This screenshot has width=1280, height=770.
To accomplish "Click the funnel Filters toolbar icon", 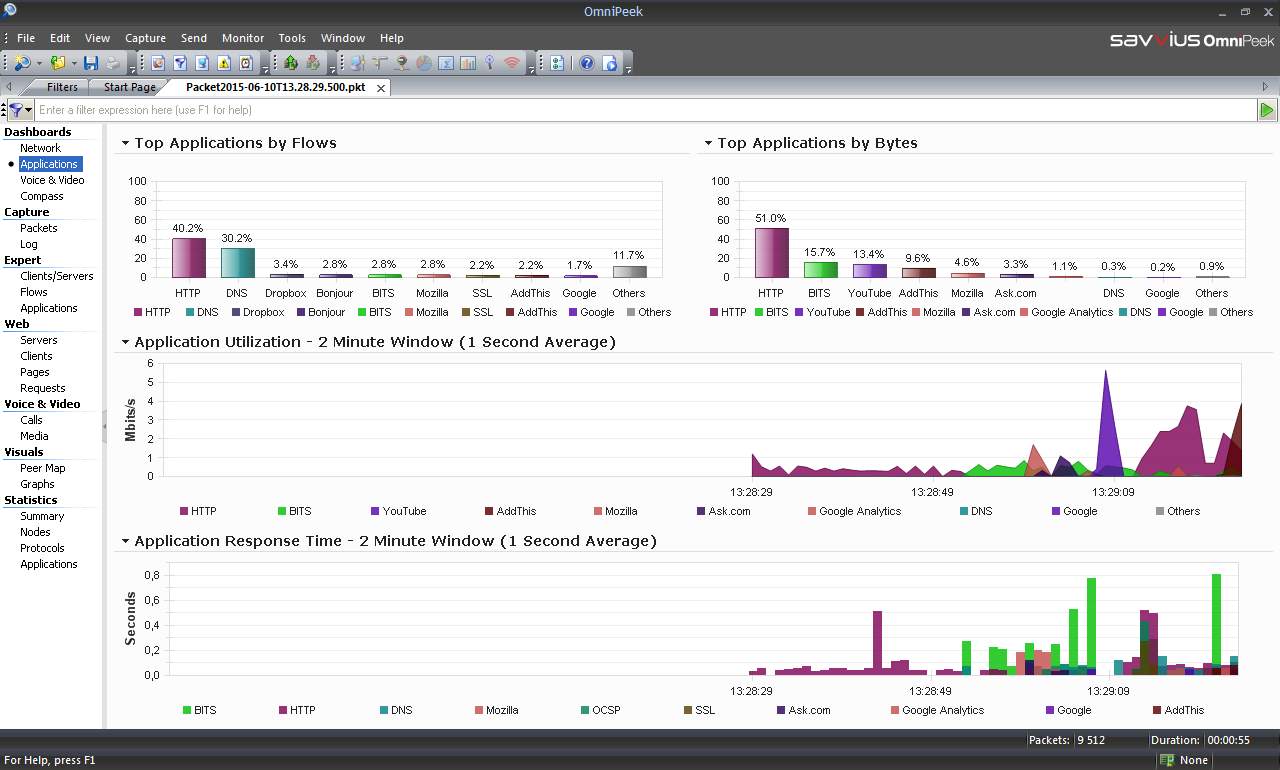I will pos(180,63).
